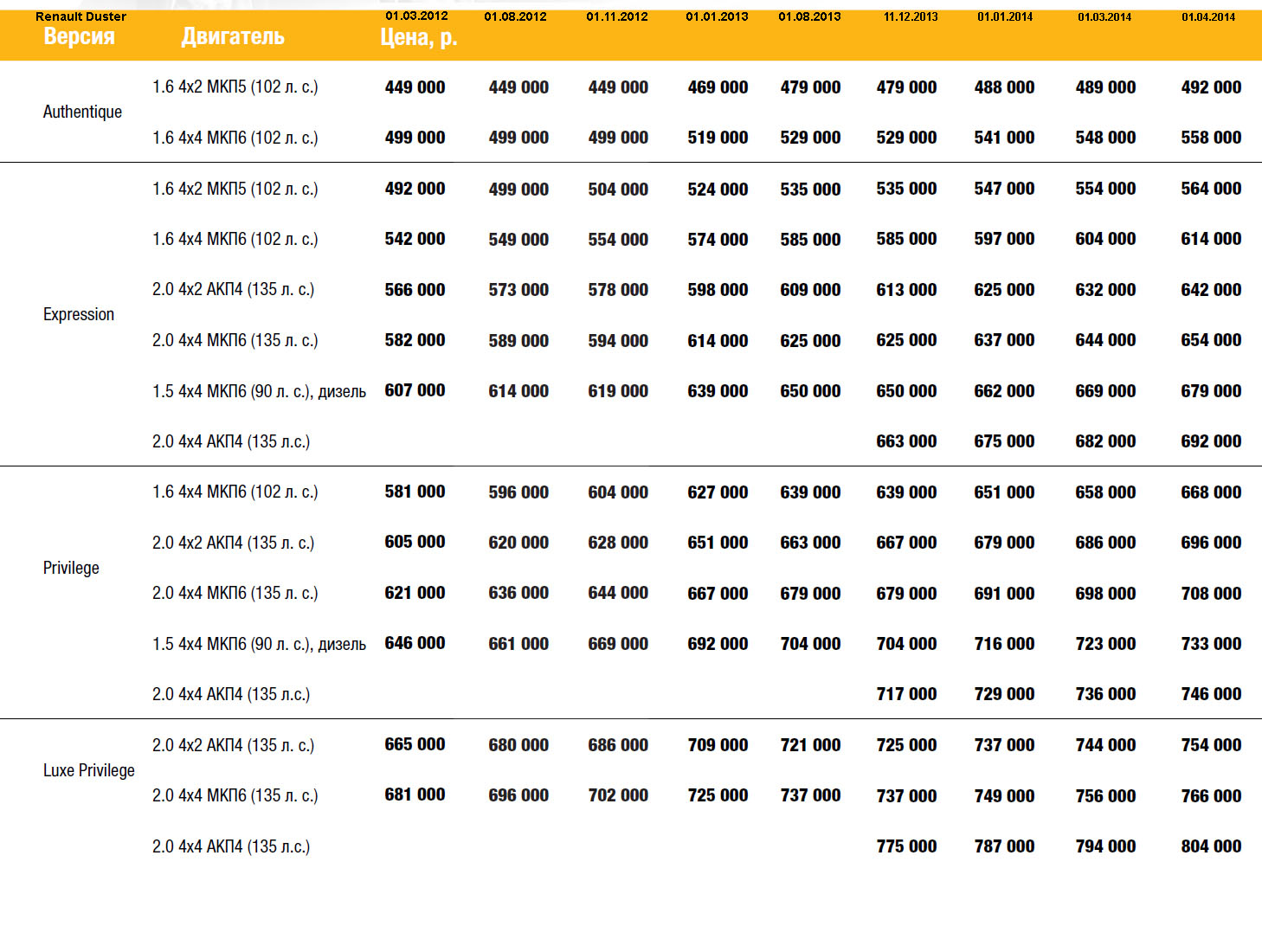1262x952 pixels.
Task: Select Authentique engine 1.6 4x4 МКП6 row label
Action: pyautogui.click(x=235, y=138)
